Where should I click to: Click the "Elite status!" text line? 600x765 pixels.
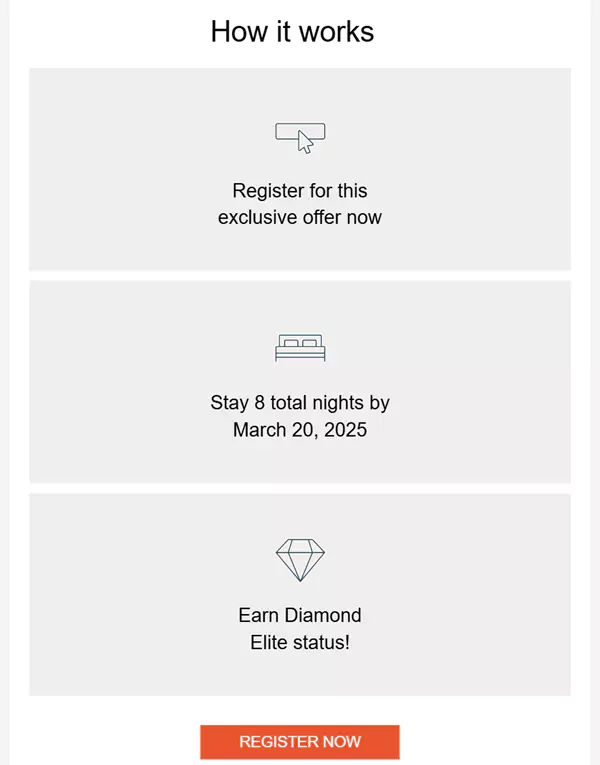pyautogui.click(x=300, y=643)
